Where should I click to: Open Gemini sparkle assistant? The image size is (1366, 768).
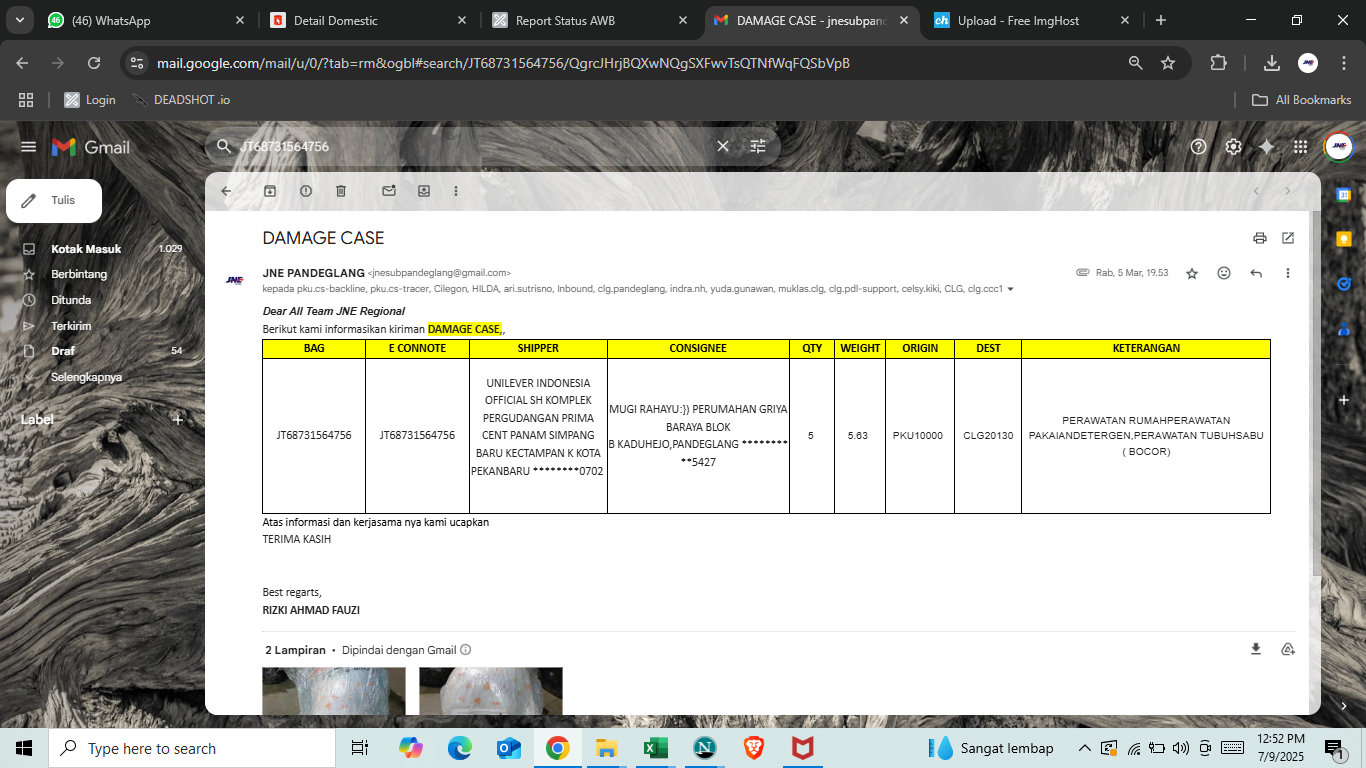click(x=1267, y=146)
